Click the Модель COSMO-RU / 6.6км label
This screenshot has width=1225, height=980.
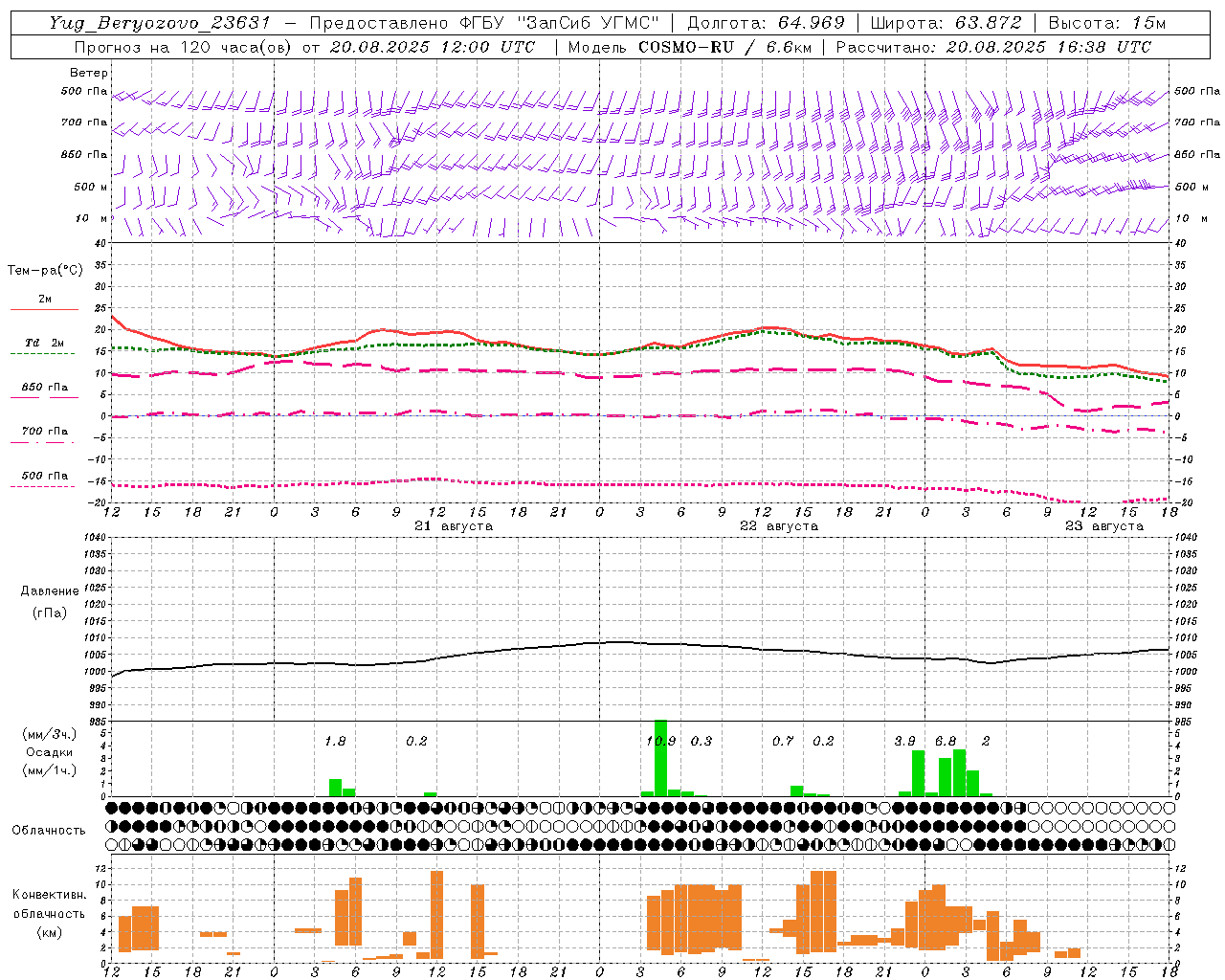[x=690, y=47]
